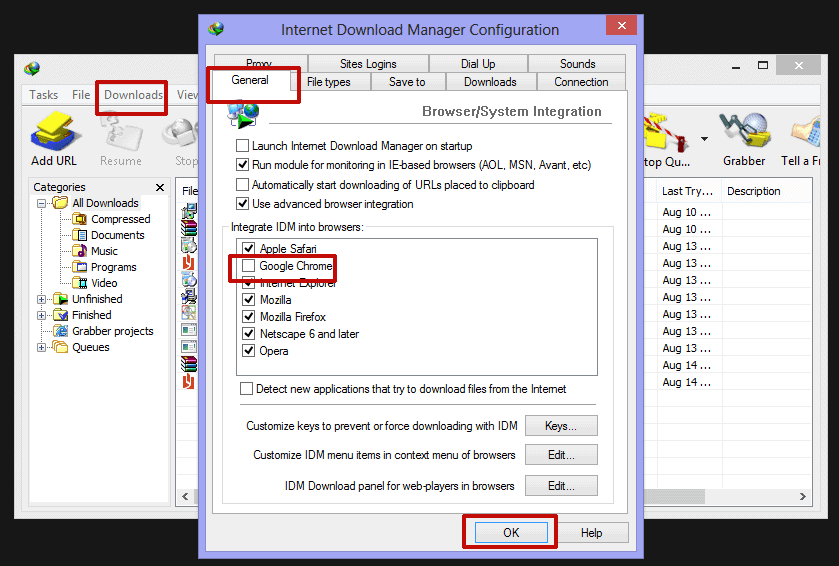Click the horizontal scrollbar right arrow
The width and height of the screenshot is (839, 566).
(x=803, y=496)
